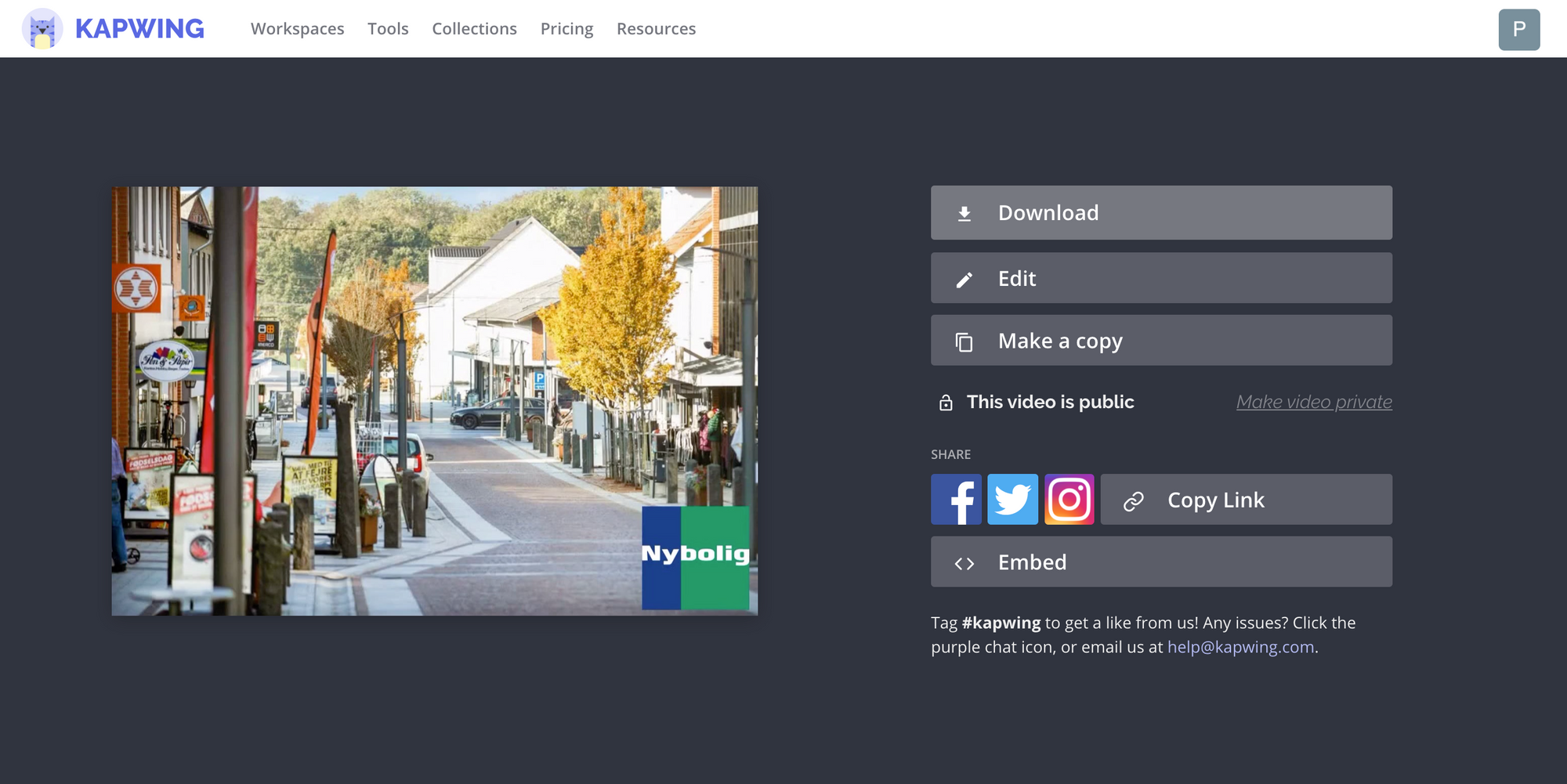
Task: Share video on Instagram
Action: 1069,500
